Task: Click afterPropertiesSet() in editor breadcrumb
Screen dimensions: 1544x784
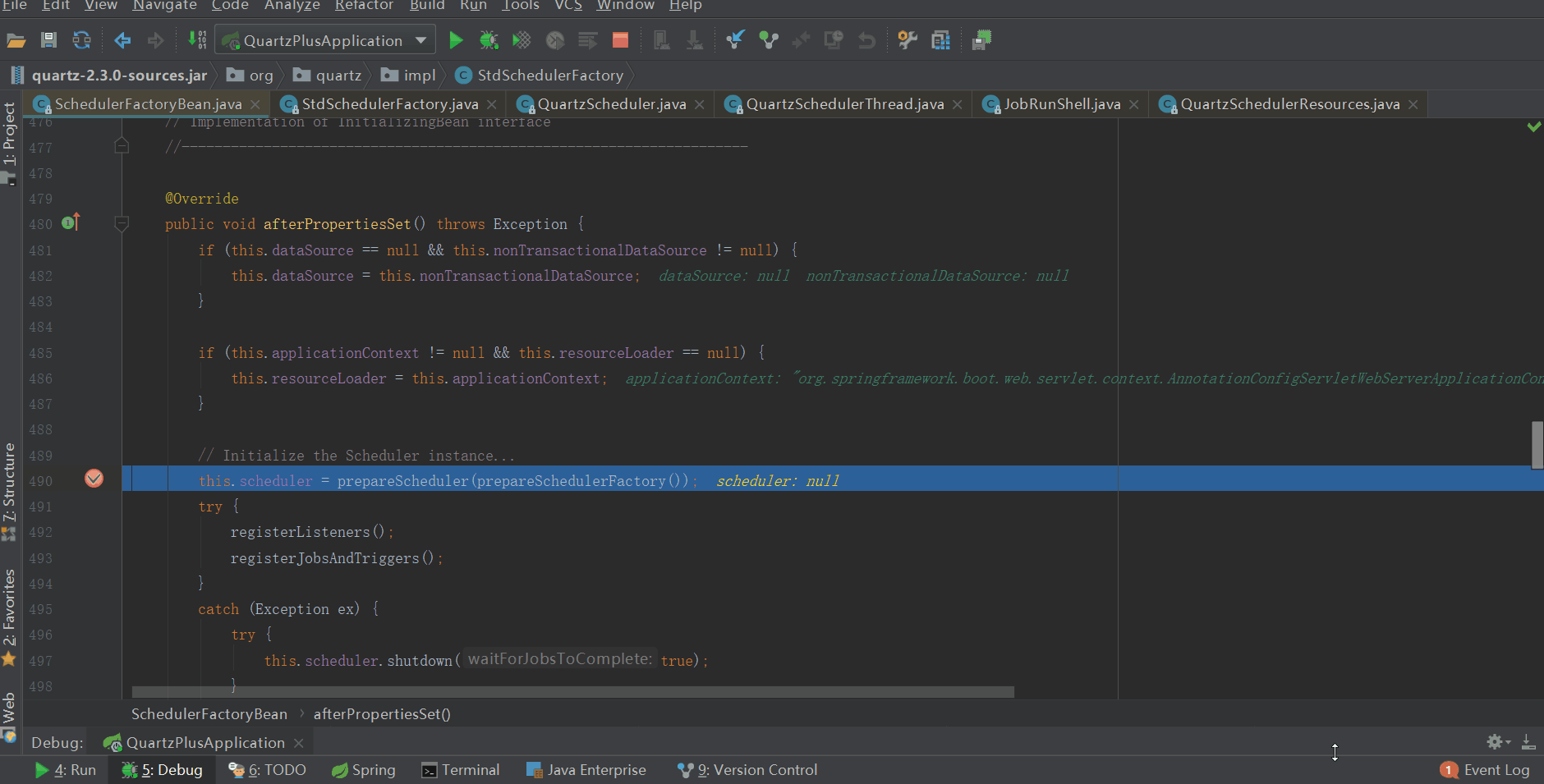Action: [382, 714]
